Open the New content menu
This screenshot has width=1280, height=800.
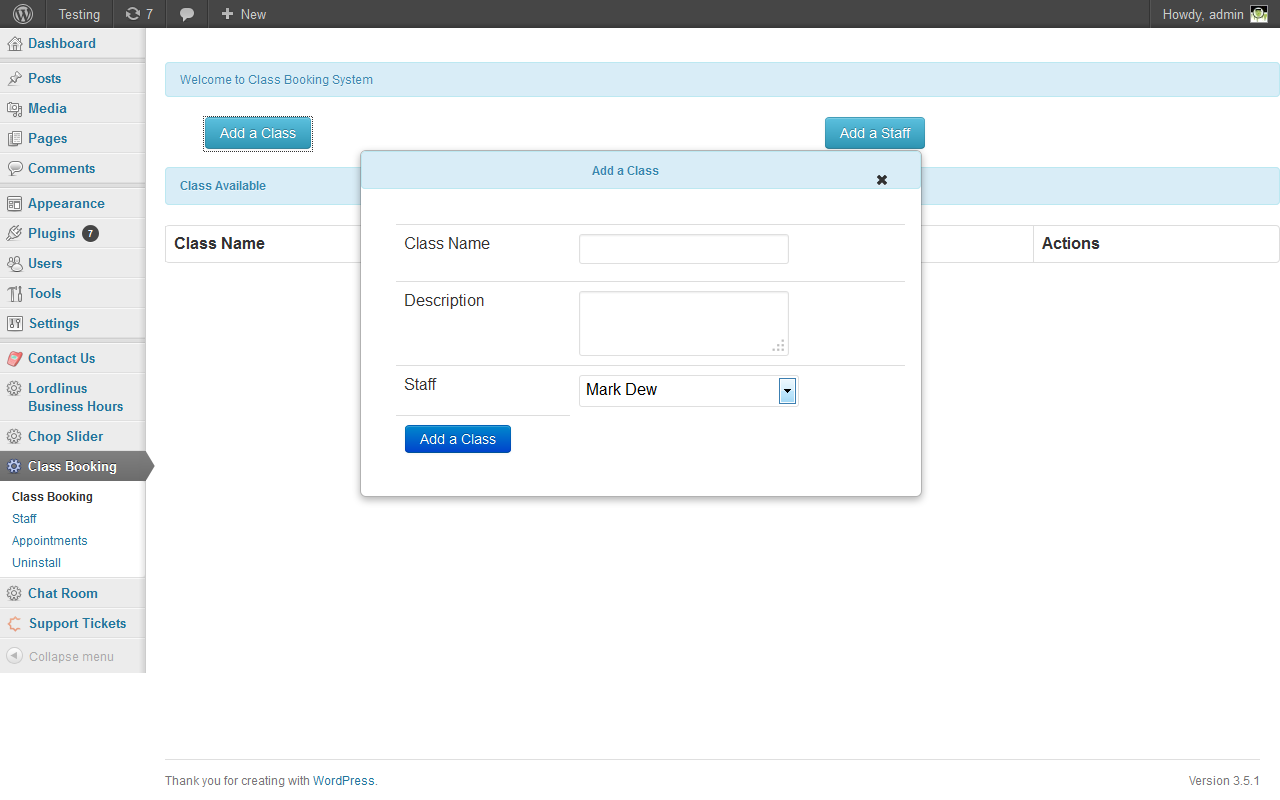[x=243, y=14]
